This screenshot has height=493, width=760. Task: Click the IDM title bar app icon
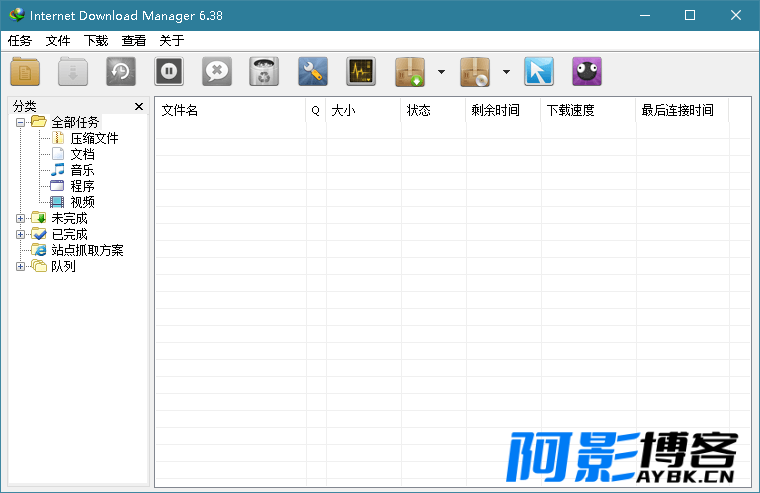click(x=16, y=15)
